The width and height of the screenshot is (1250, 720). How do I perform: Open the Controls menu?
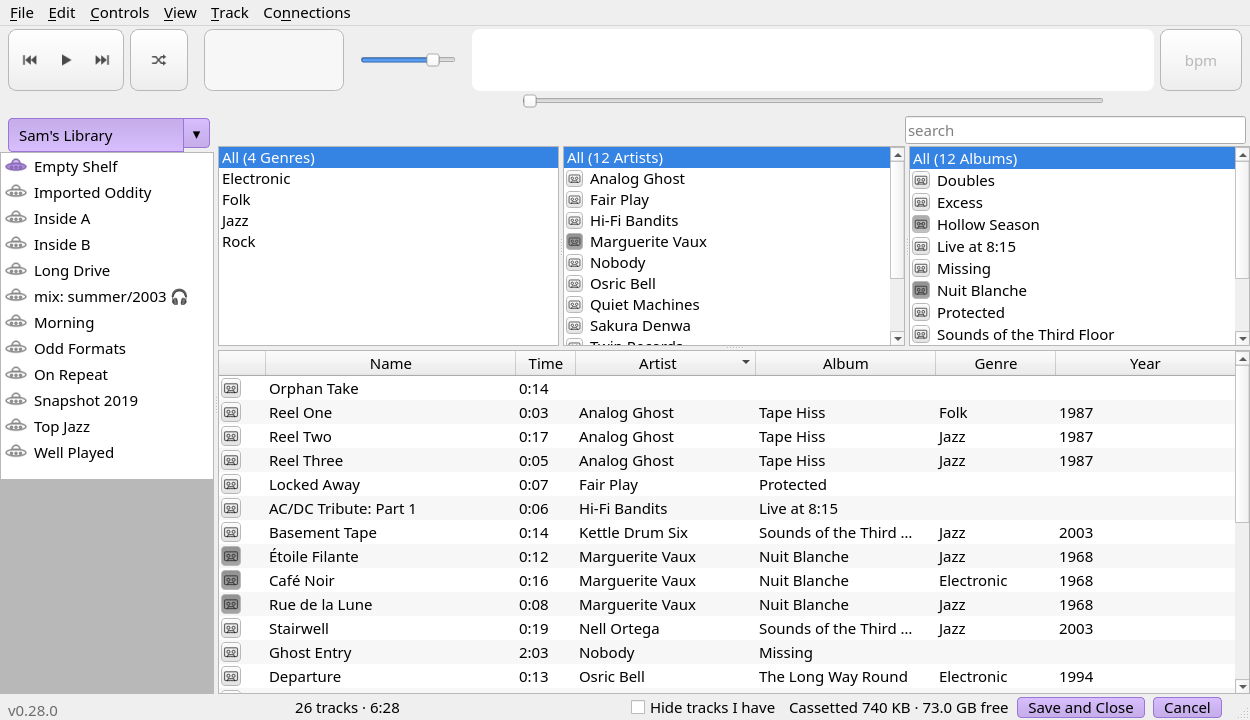(x=119, y=13)
